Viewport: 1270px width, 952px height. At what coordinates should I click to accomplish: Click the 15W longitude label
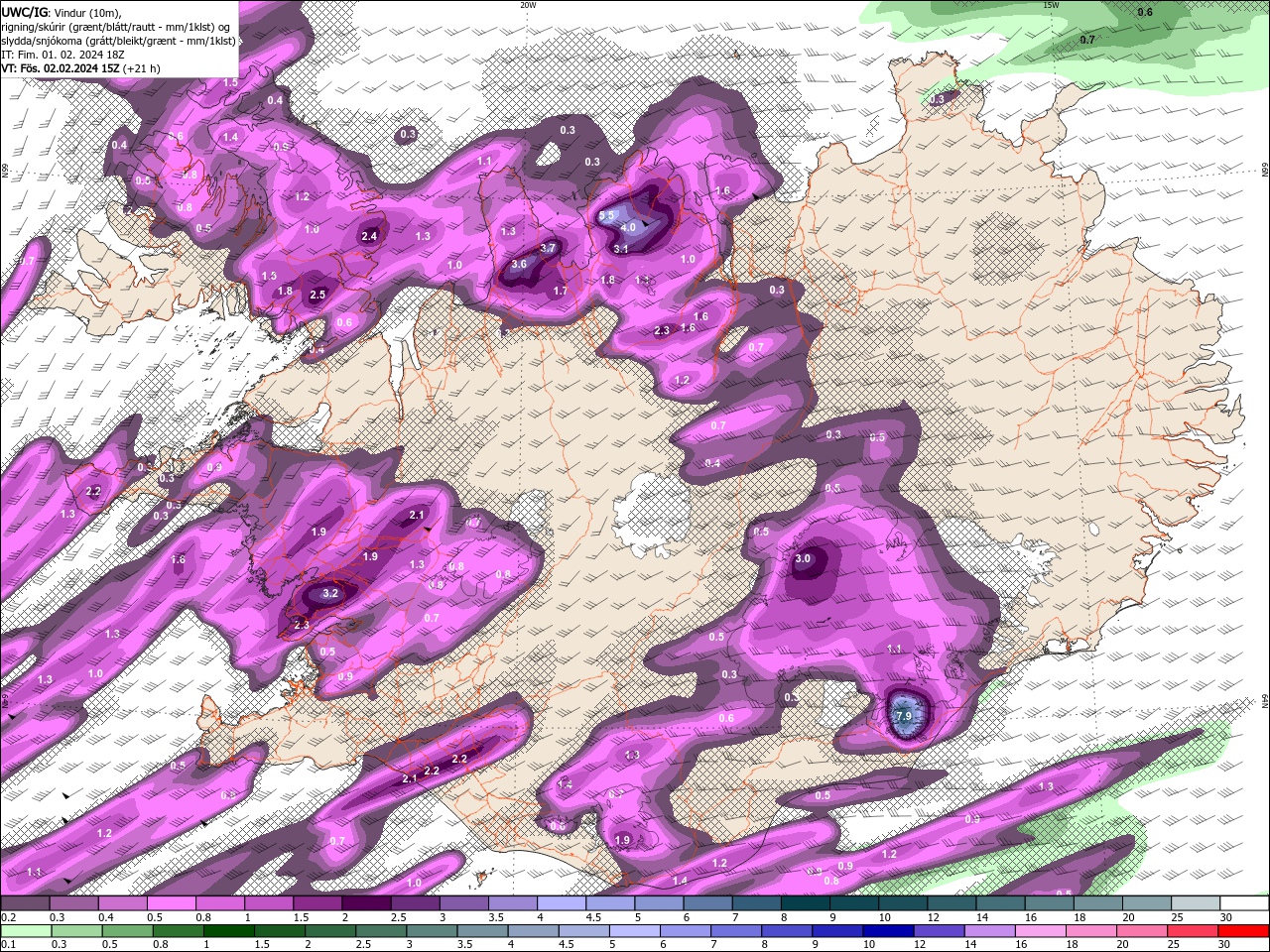click(1051, 5)
